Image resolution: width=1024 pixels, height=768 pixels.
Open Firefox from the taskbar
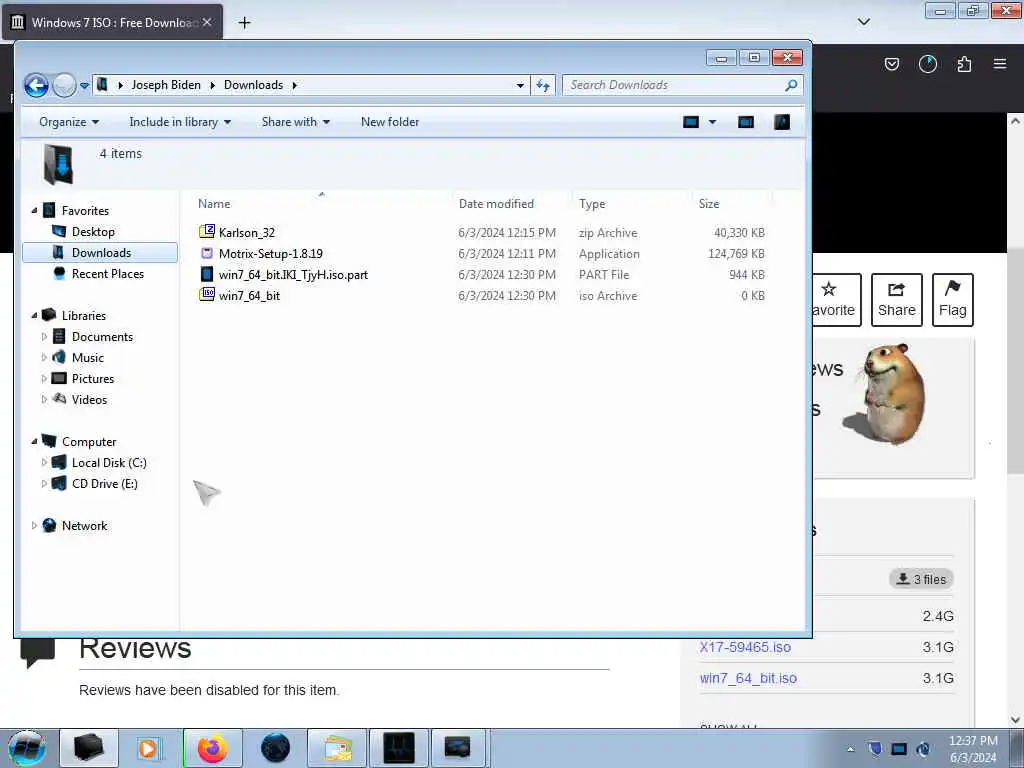coord(212,748)
